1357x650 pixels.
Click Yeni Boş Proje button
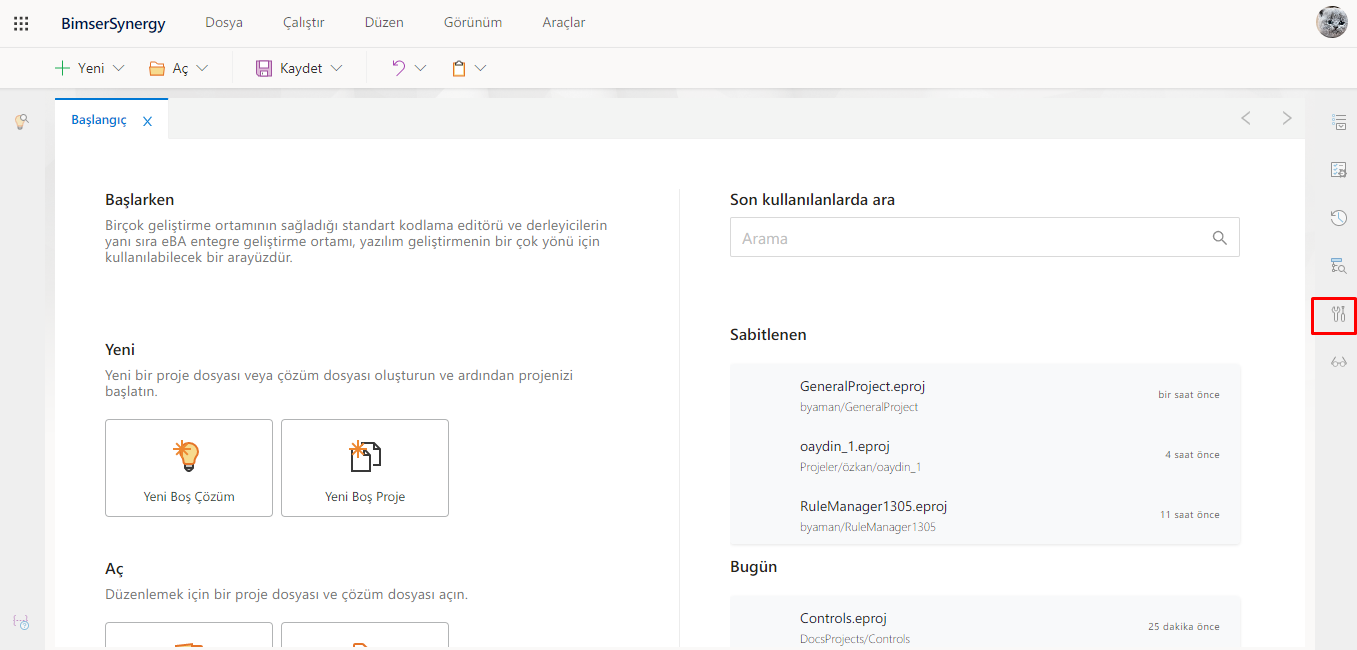coord(365,467)
